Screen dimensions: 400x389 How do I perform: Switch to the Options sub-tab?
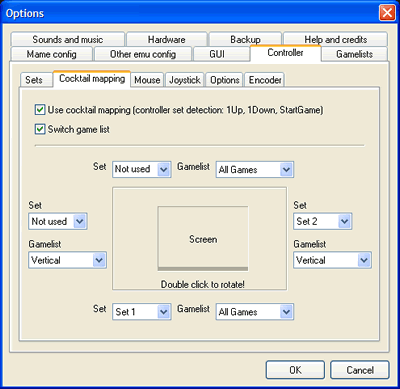(x=225, y=80)
